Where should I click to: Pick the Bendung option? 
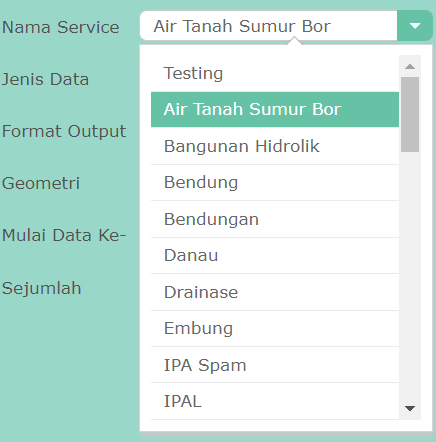point(275,182)
